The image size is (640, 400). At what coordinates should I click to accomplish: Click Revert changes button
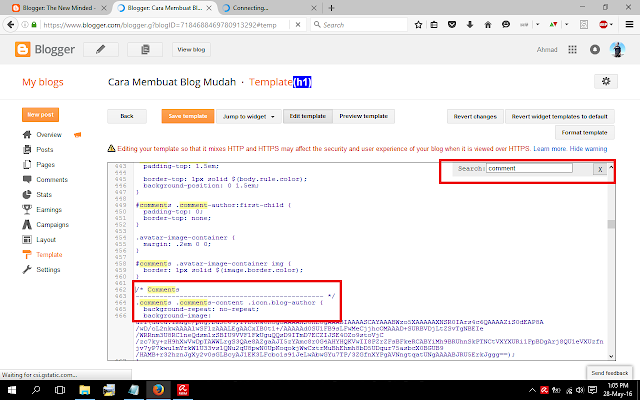pyautogui.click(x=475, y=116)
